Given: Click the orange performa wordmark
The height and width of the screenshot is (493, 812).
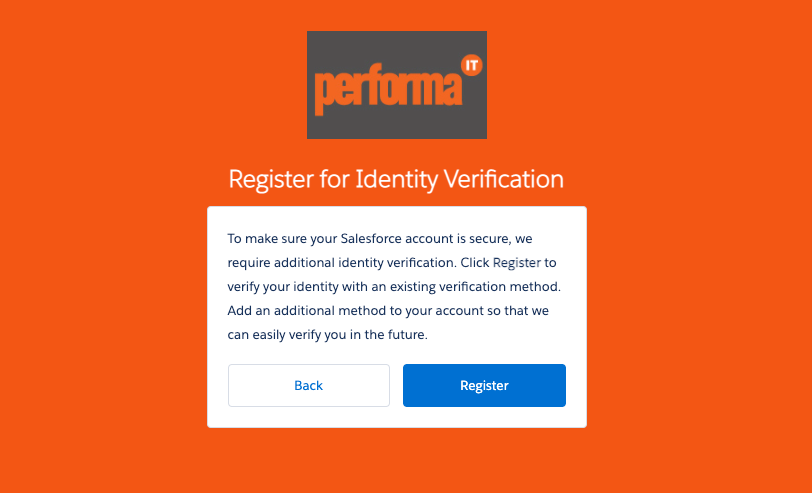Looking at the screenshot, I should click(x=388, y=91).
